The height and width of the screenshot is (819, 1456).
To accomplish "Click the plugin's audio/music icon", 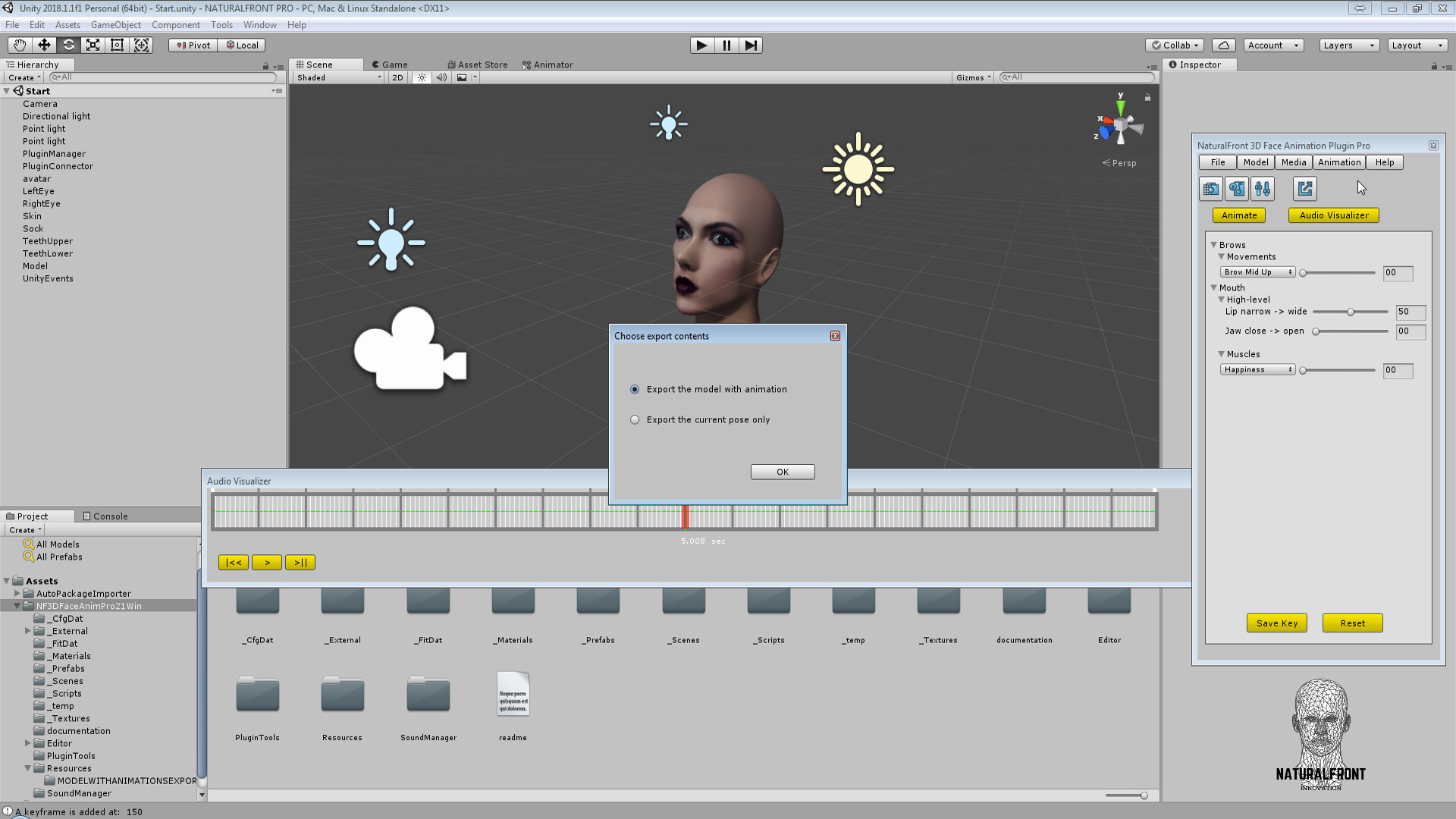I will (1236, 188).
